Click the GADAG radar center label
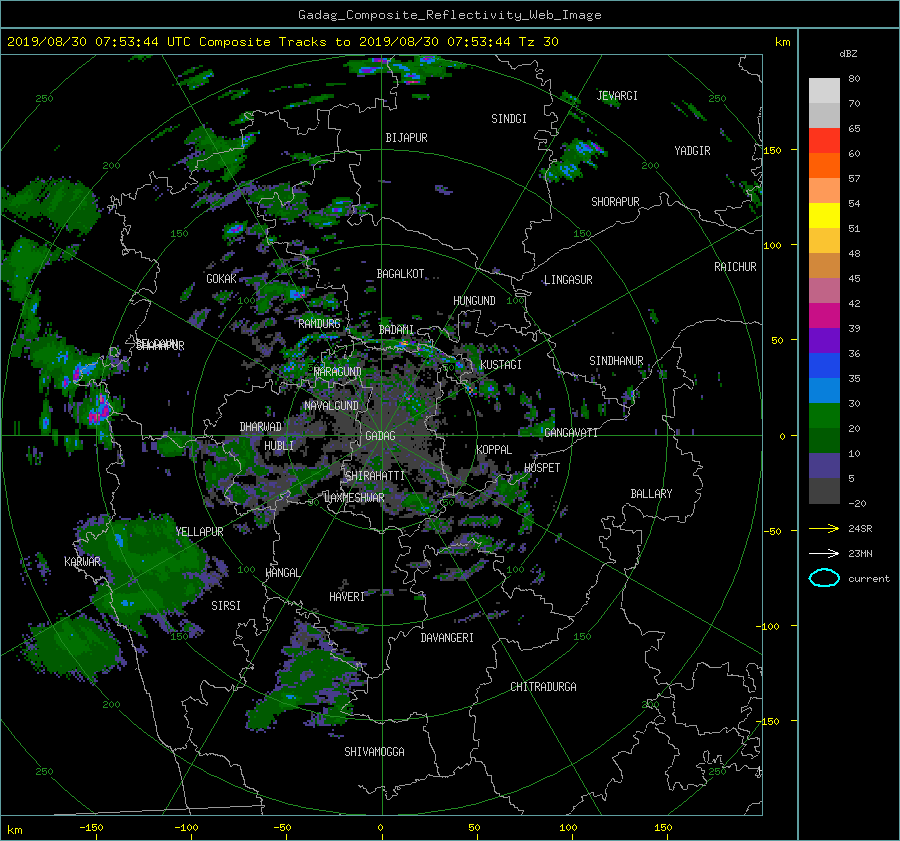The image size is (900, 841). 381,436
